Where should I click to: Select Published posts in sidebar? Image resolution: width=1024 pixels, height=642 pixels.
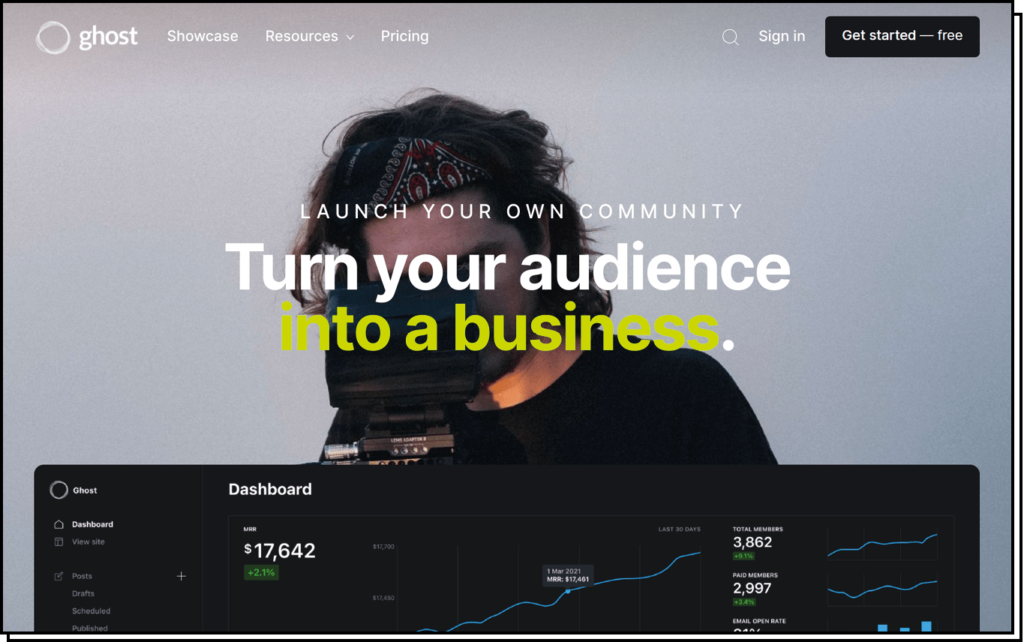tap(89, 628)
